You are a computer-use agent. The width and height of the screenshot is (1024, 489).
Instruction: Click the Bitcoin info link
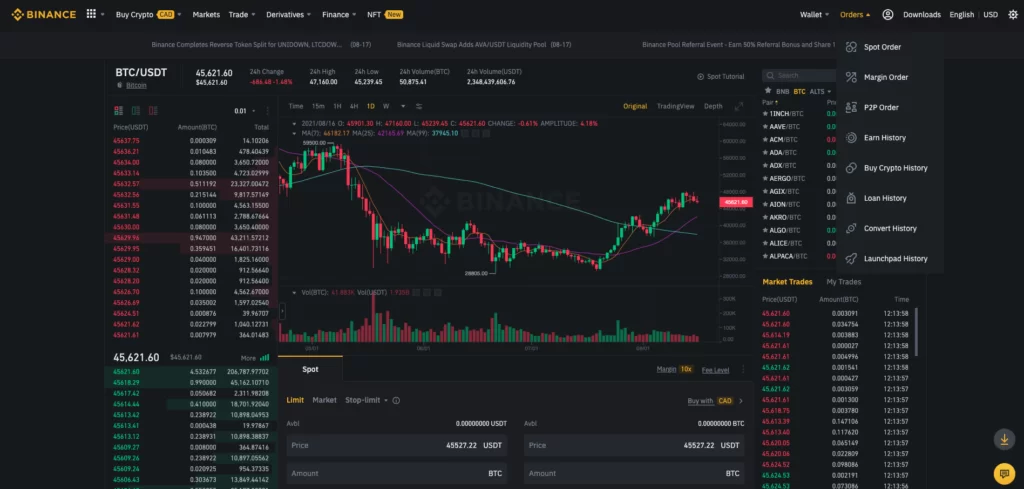(136, 85)
